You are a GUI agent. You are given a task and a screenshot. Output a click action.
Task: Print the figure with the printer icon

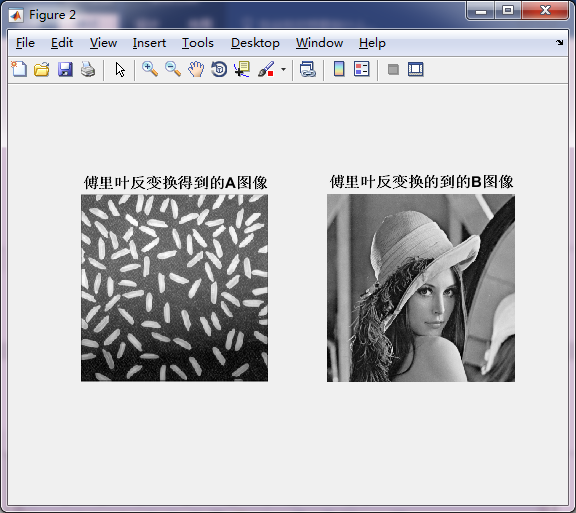coord(88,69)
